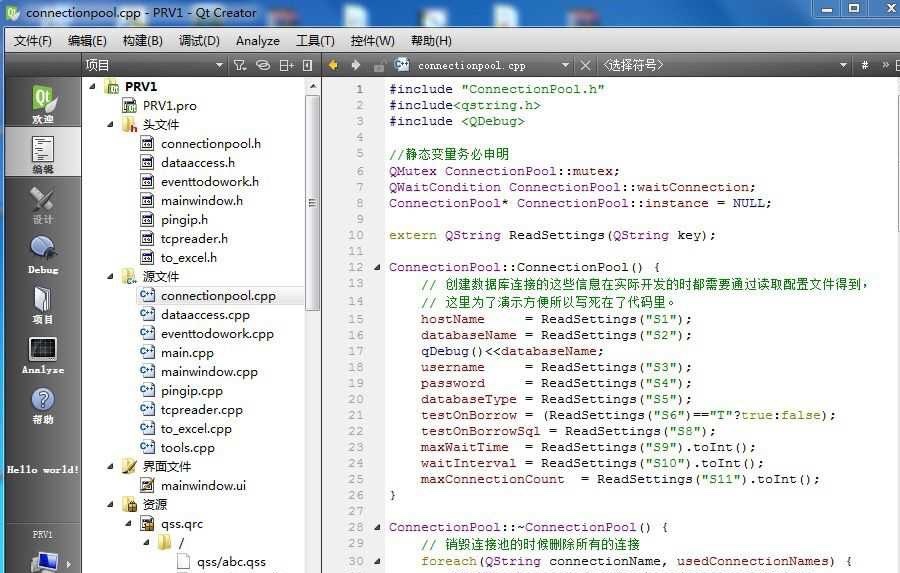The image size is (900, 573).
Task: Select to_excel.h header file
Action: tap(189, 258)
